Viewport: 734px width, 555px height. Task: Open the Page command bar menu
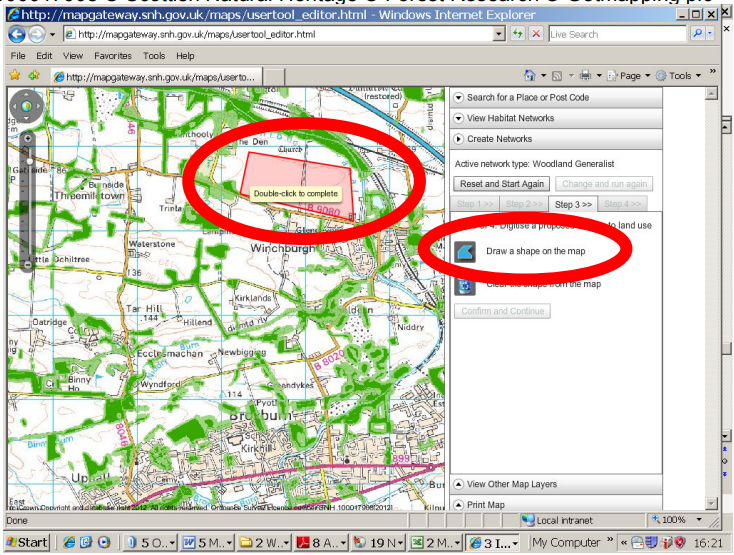629,75
